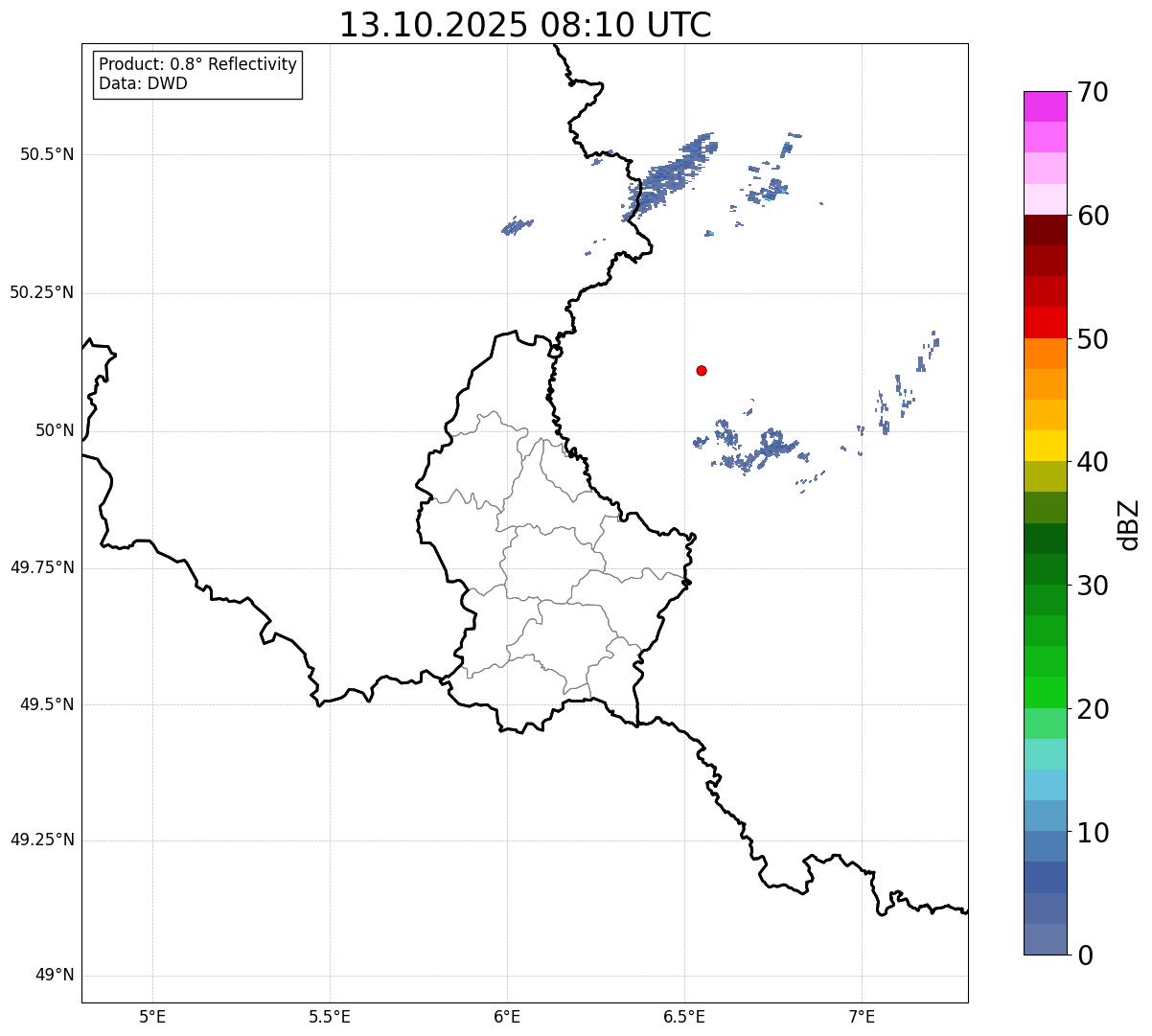The image size is (1152, 1036).
Task: Click the 'Data: DWD' label
Action: click(x=144, y=83)
